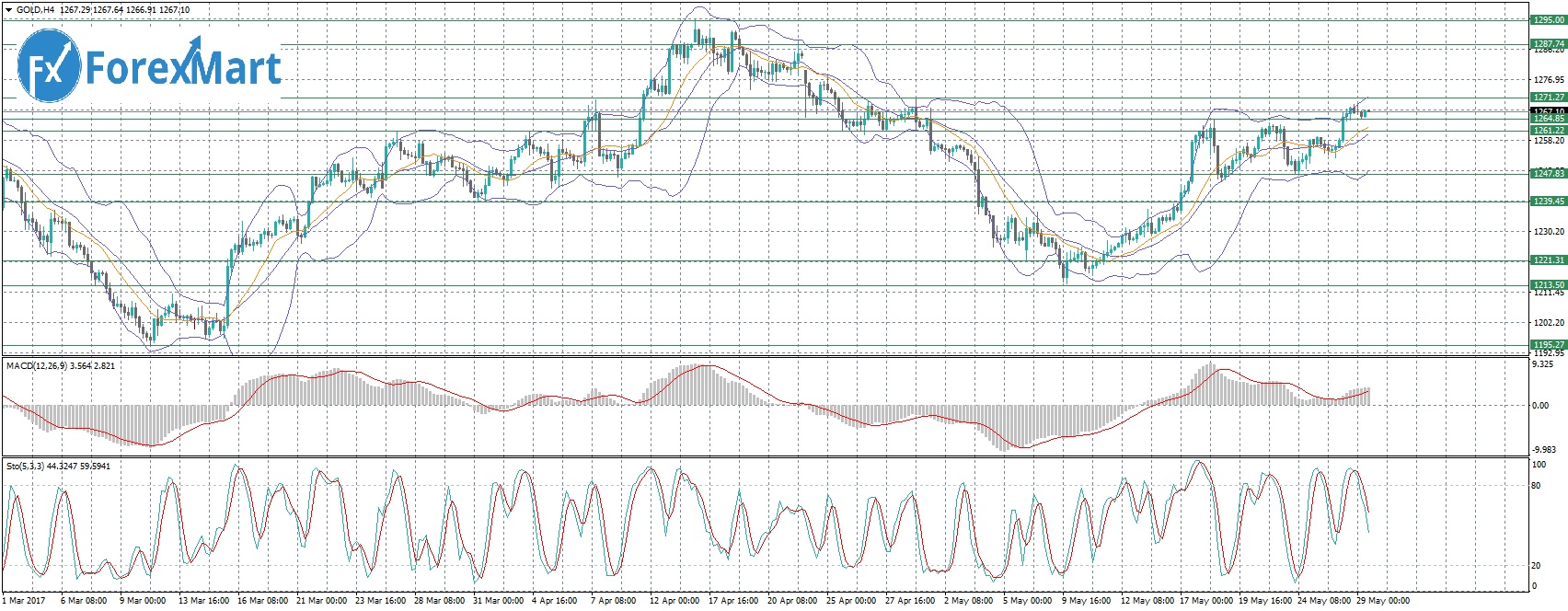
Task: Select the 1271.27 price level label
Action: click(1548, 97)
